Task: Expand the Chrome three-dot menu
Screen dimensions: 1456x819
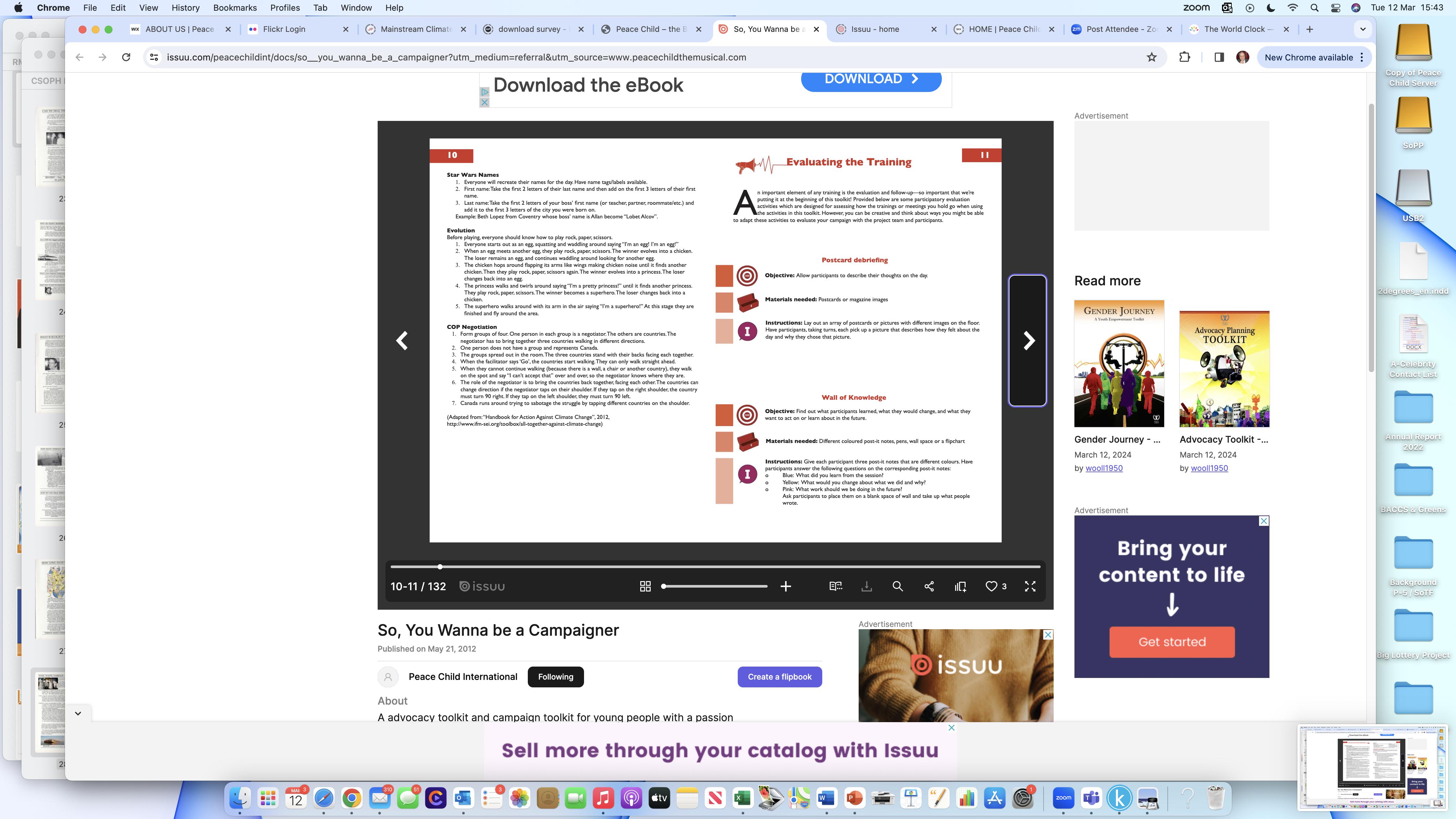Action: (1362, 57)
